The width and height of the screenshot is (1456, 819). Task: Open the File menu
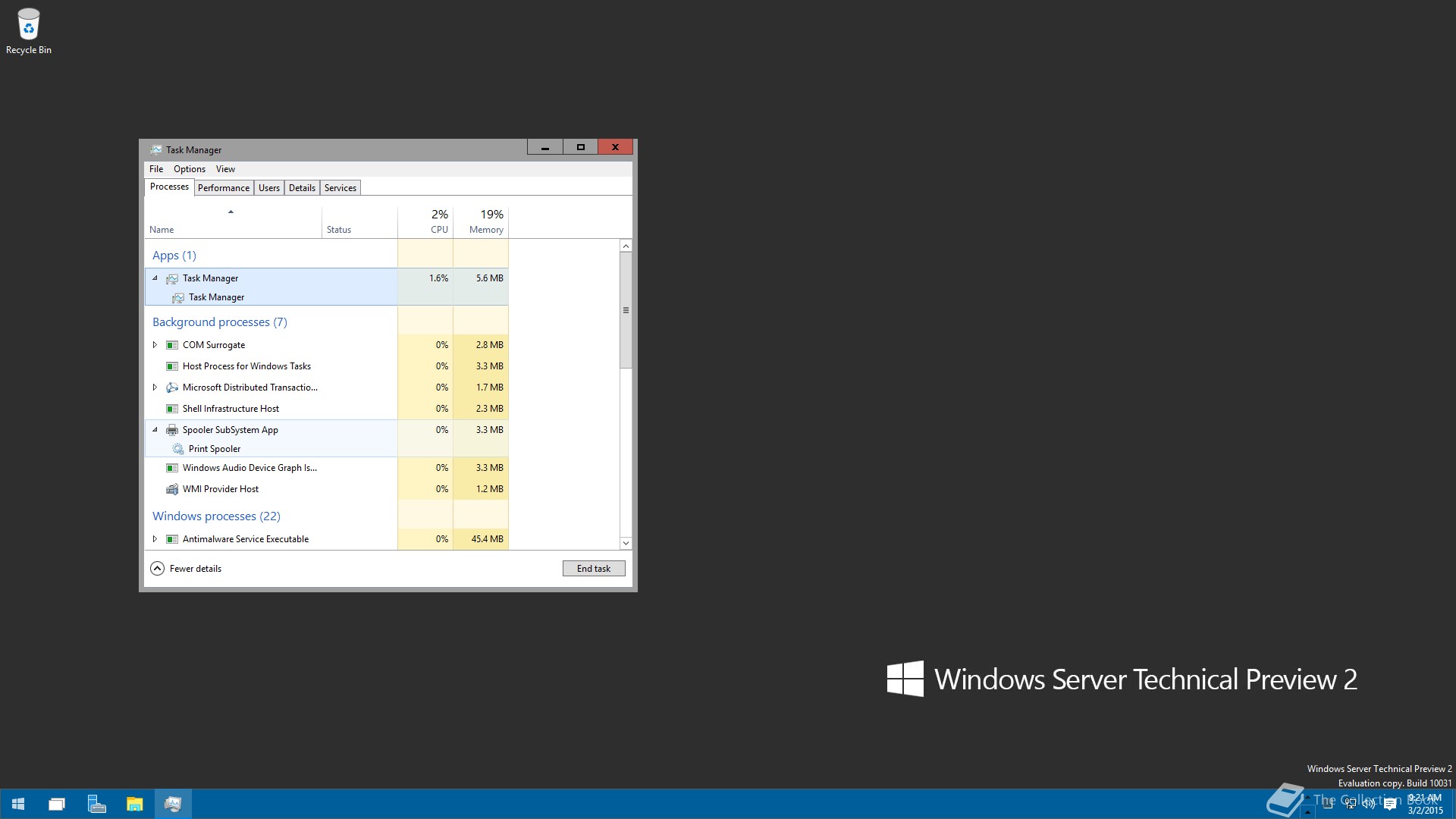tap(156, 169)
